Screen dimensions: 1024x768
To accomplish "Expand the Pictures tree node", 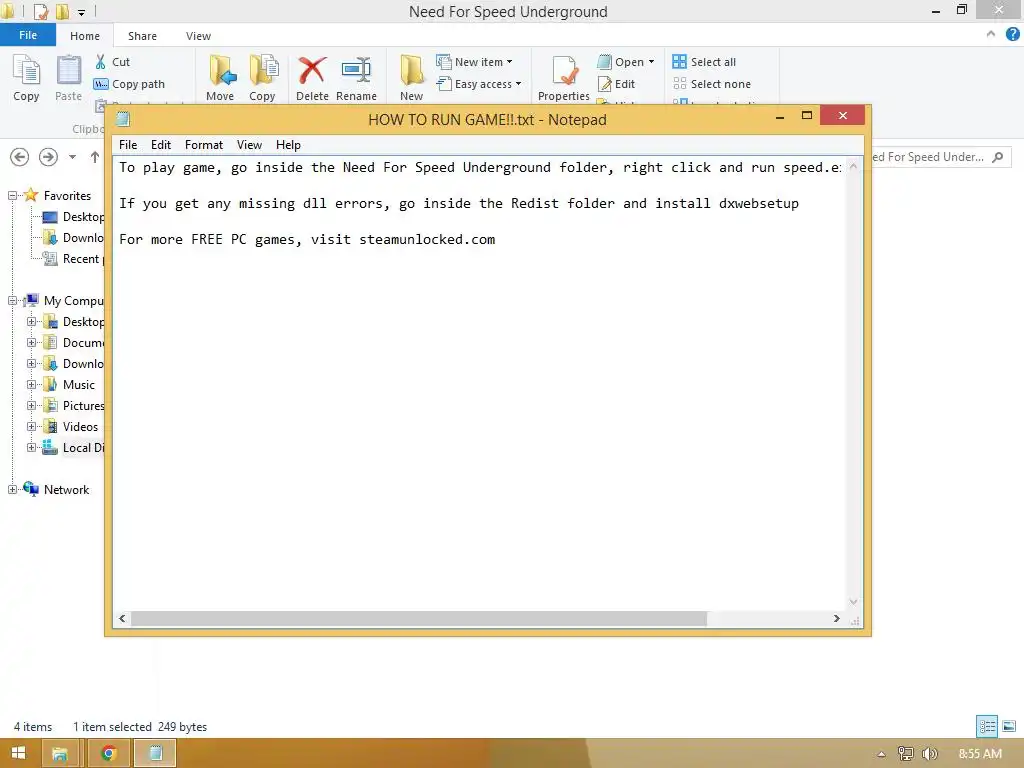I will coord(31,406).
